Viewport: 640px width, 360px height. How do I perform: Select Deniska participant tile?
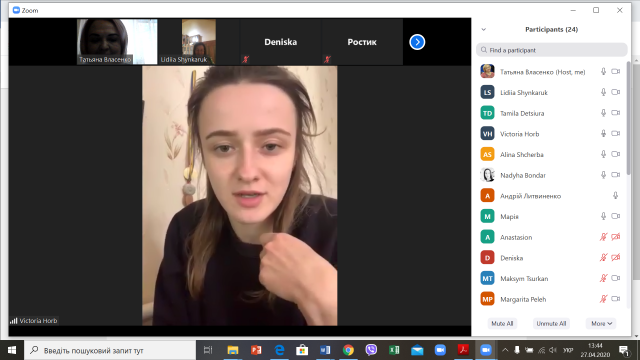point(280,42)
